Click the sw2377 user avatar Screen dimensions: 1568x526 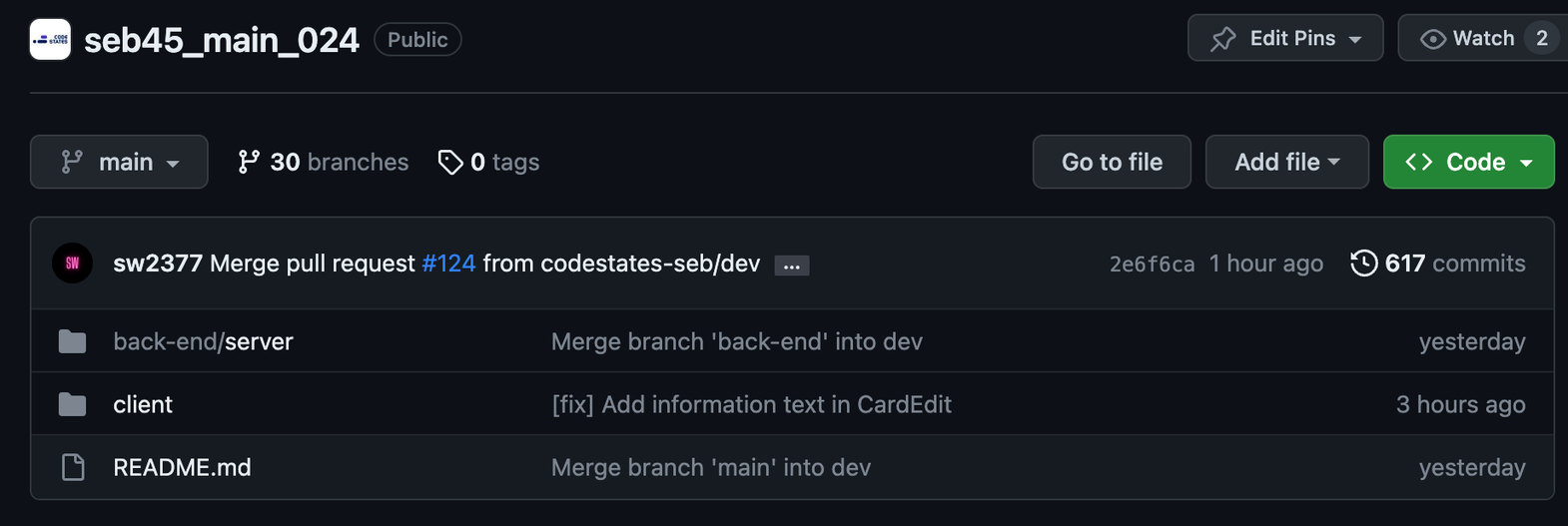(72, 263)
